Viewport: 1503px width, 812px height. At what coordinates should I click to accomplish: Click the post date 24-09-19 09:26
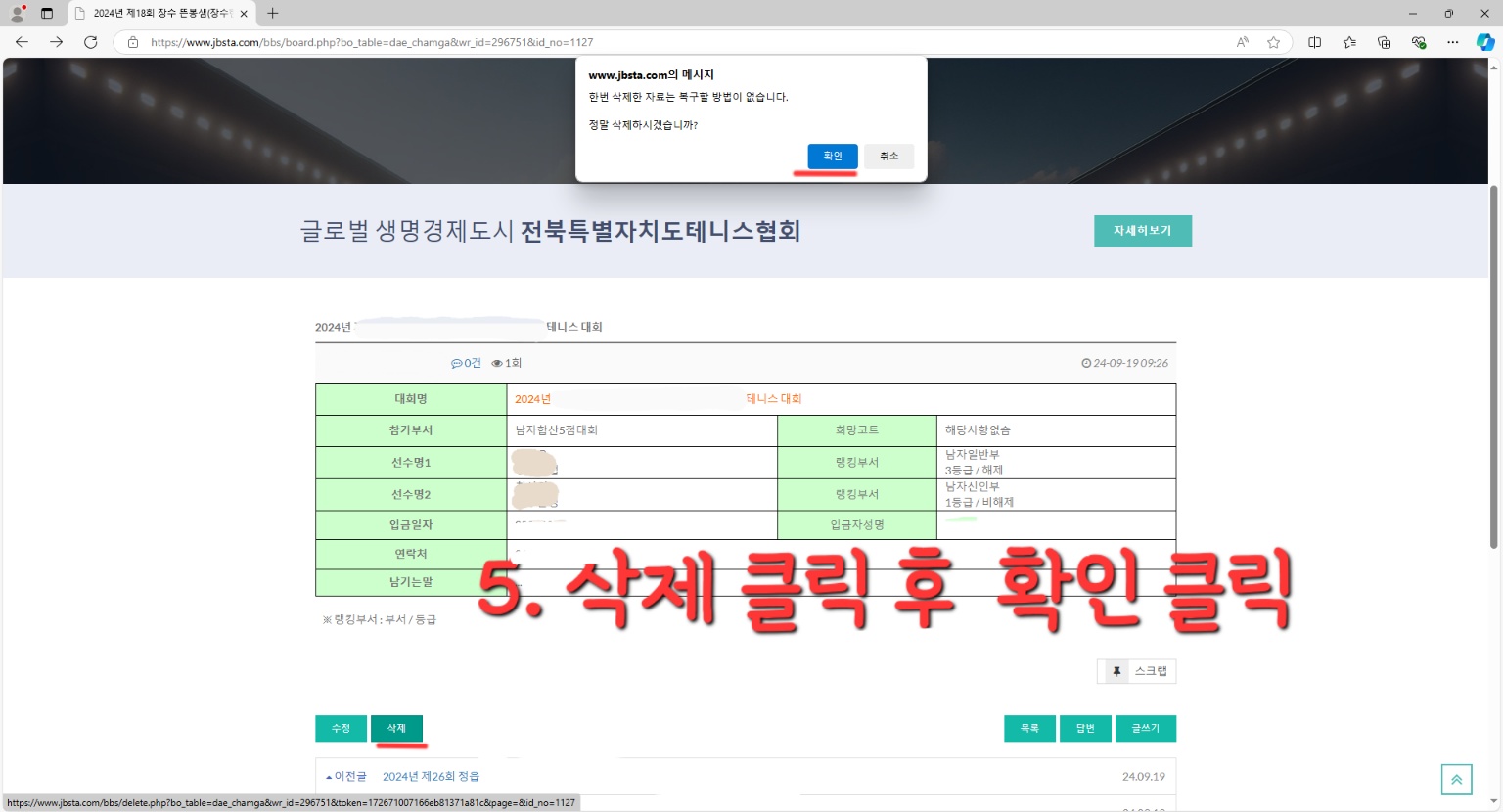point(1125,363)
